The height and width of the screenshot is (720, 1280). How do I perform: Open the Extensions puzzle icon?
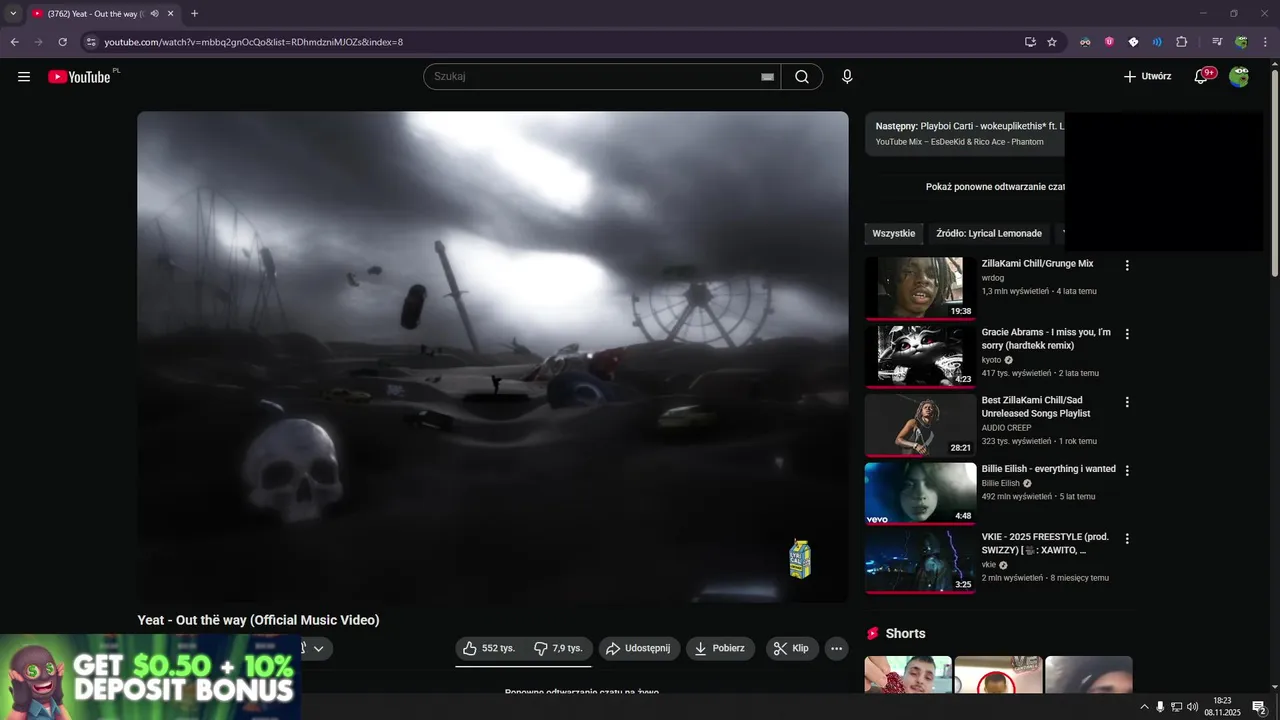click(x=1181, y=42)
